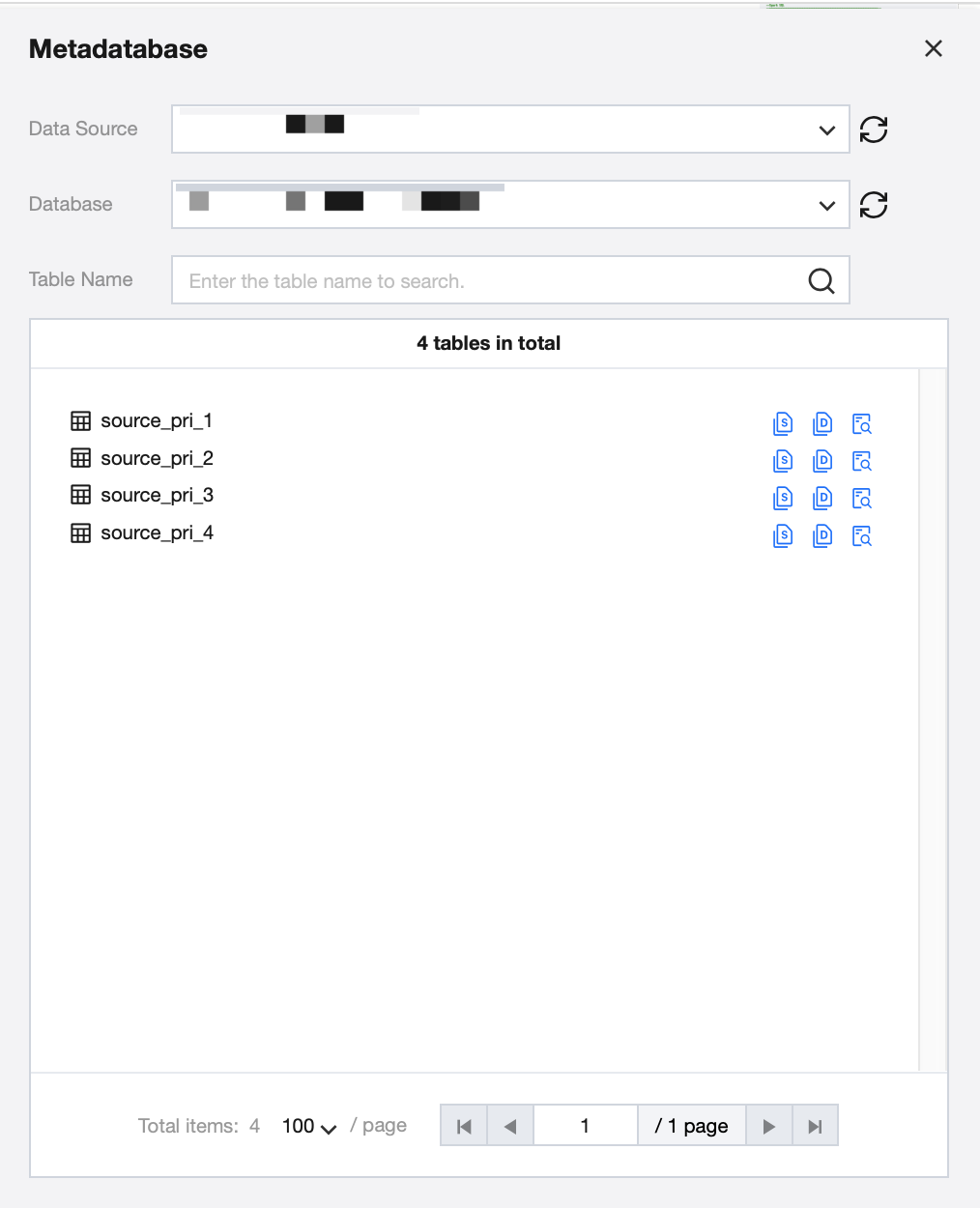The image size is (980, 1208).
Task: Open table detail preview for source_pri_2
Action: tap(862, 461)
